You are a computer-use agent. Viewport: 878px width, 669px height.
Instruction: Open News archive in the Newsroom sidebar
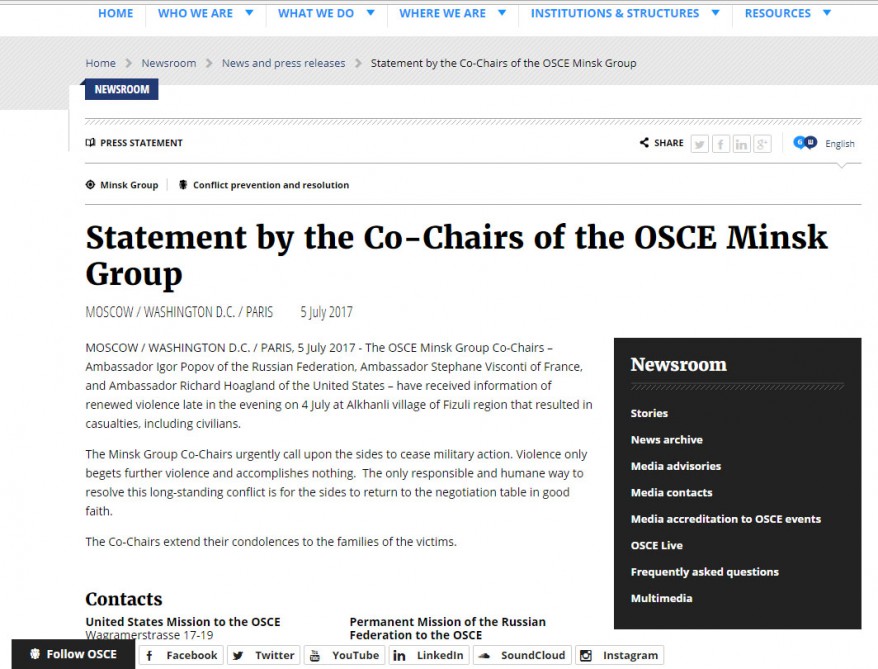(x=667, y=439)
